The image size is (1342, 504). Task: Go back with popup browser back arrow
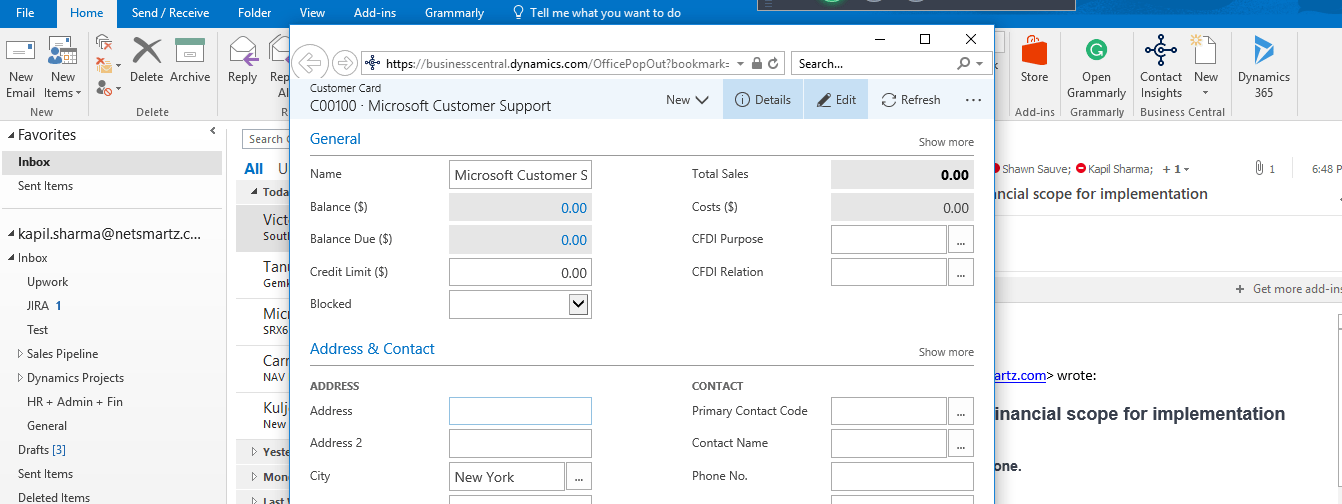coord(310,63)
